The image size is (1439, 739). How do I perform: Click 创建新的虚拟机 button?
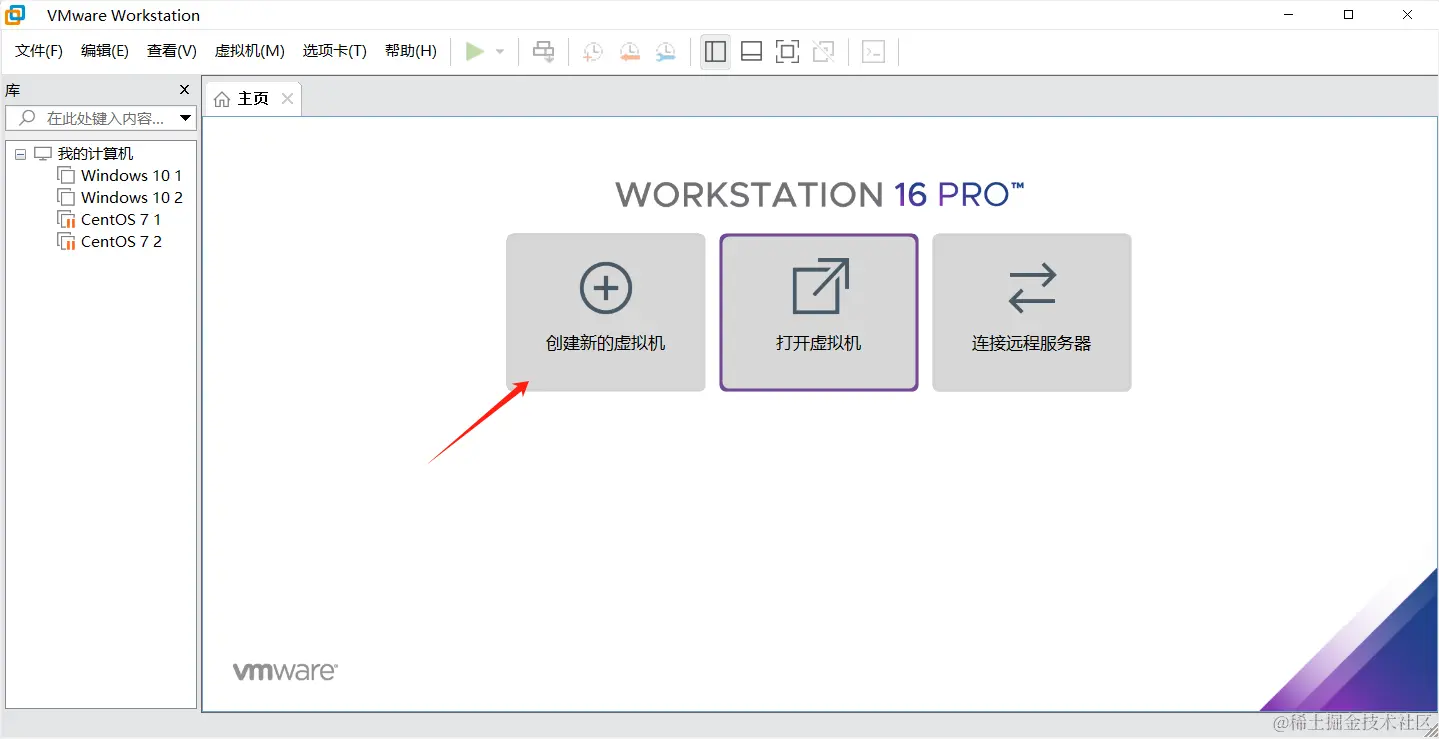(606, 313)
